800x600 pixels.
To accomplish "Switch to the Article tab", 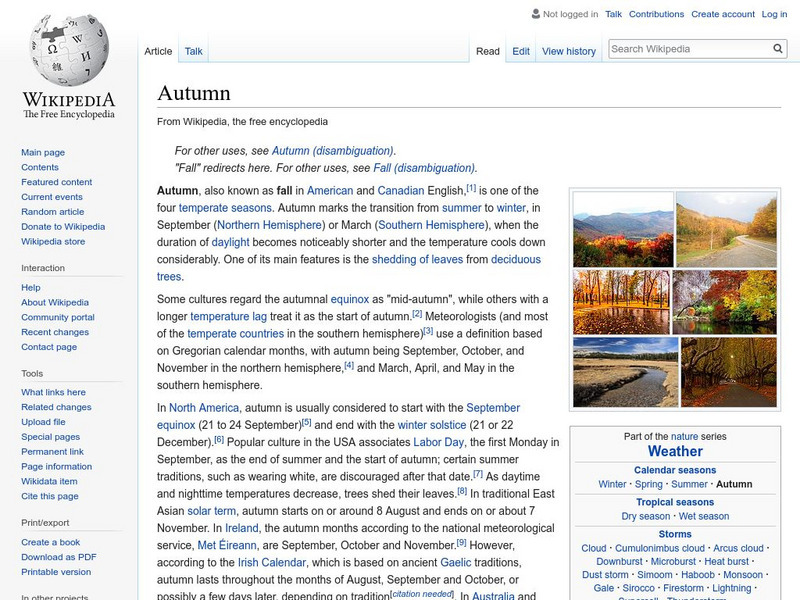I will pyautogui.click(x=158, y=51).
